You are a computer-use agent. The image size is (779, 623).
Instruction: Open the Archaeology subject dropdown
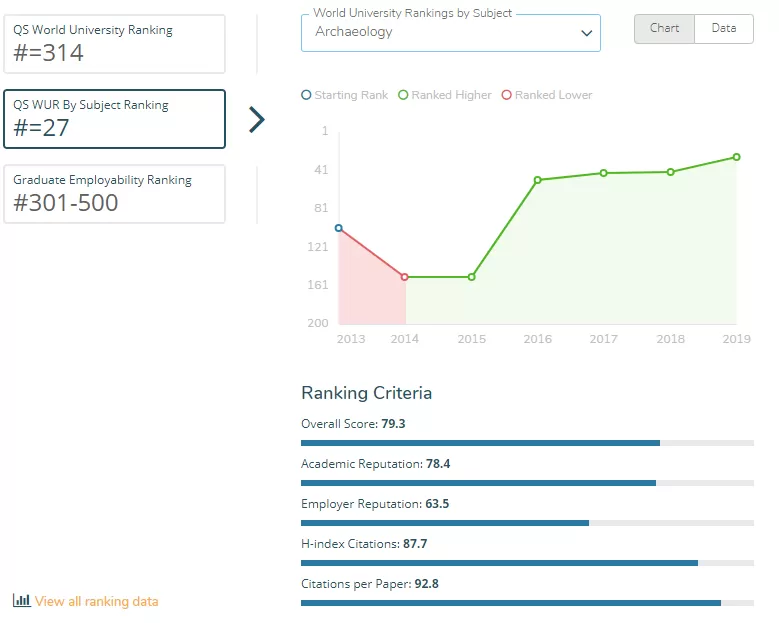451,33
